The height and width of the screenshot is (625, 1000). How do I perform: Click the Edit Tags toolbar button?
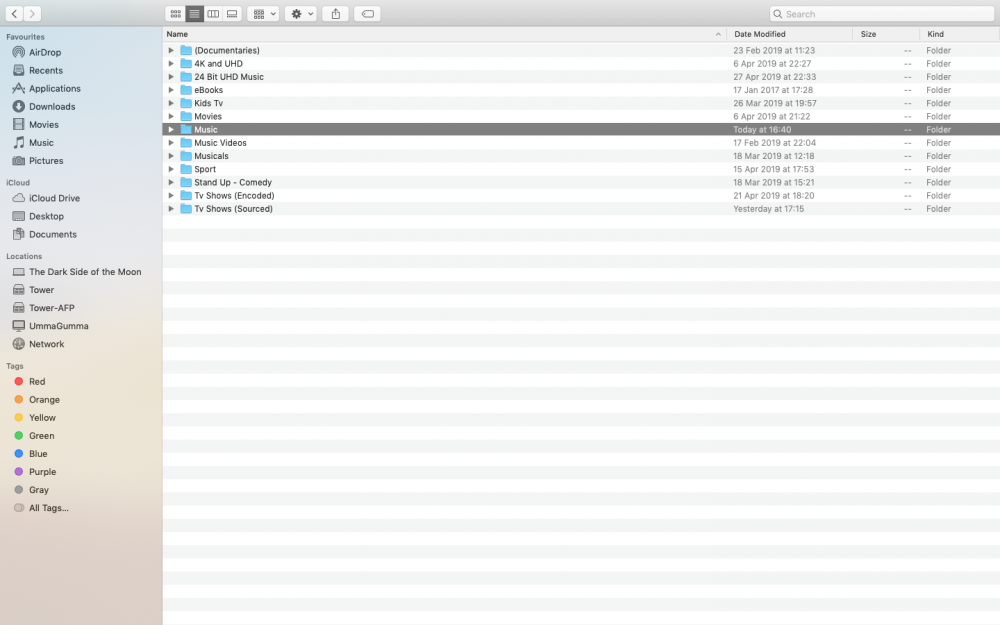367,13
